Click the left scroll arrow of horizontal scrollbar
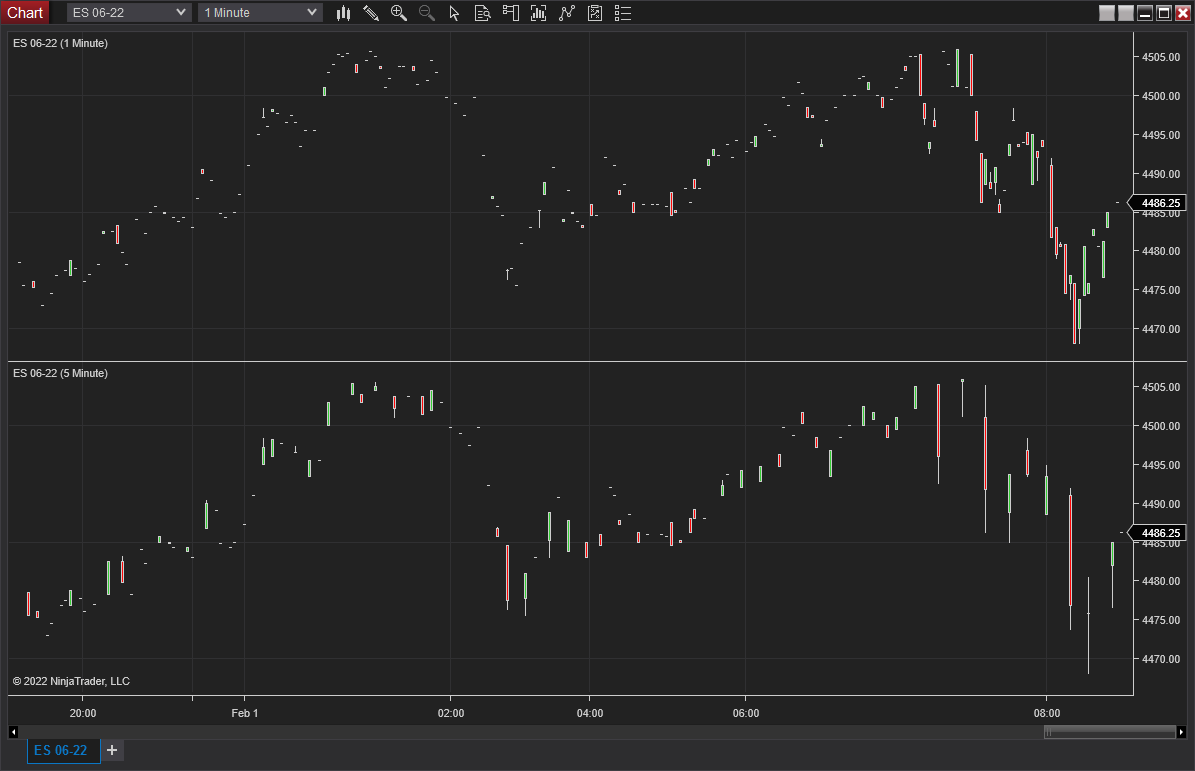The width and height of the screenshot is (1195, 771). 13,732
